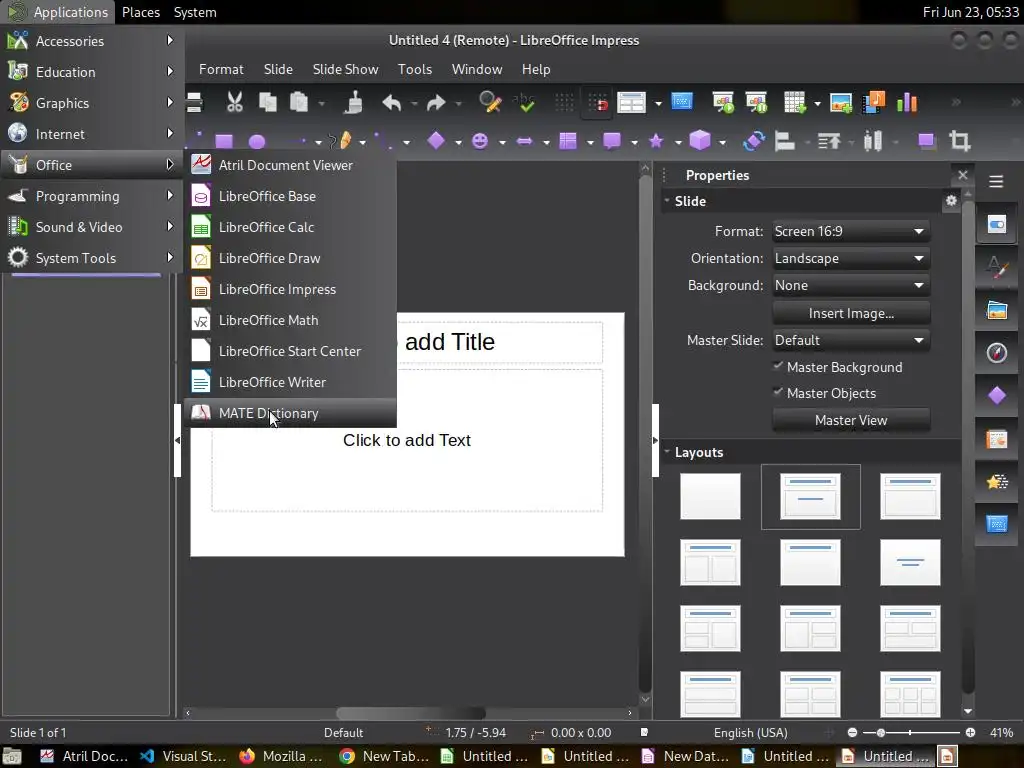Start slide show from first slide

[x=723, y=103]
